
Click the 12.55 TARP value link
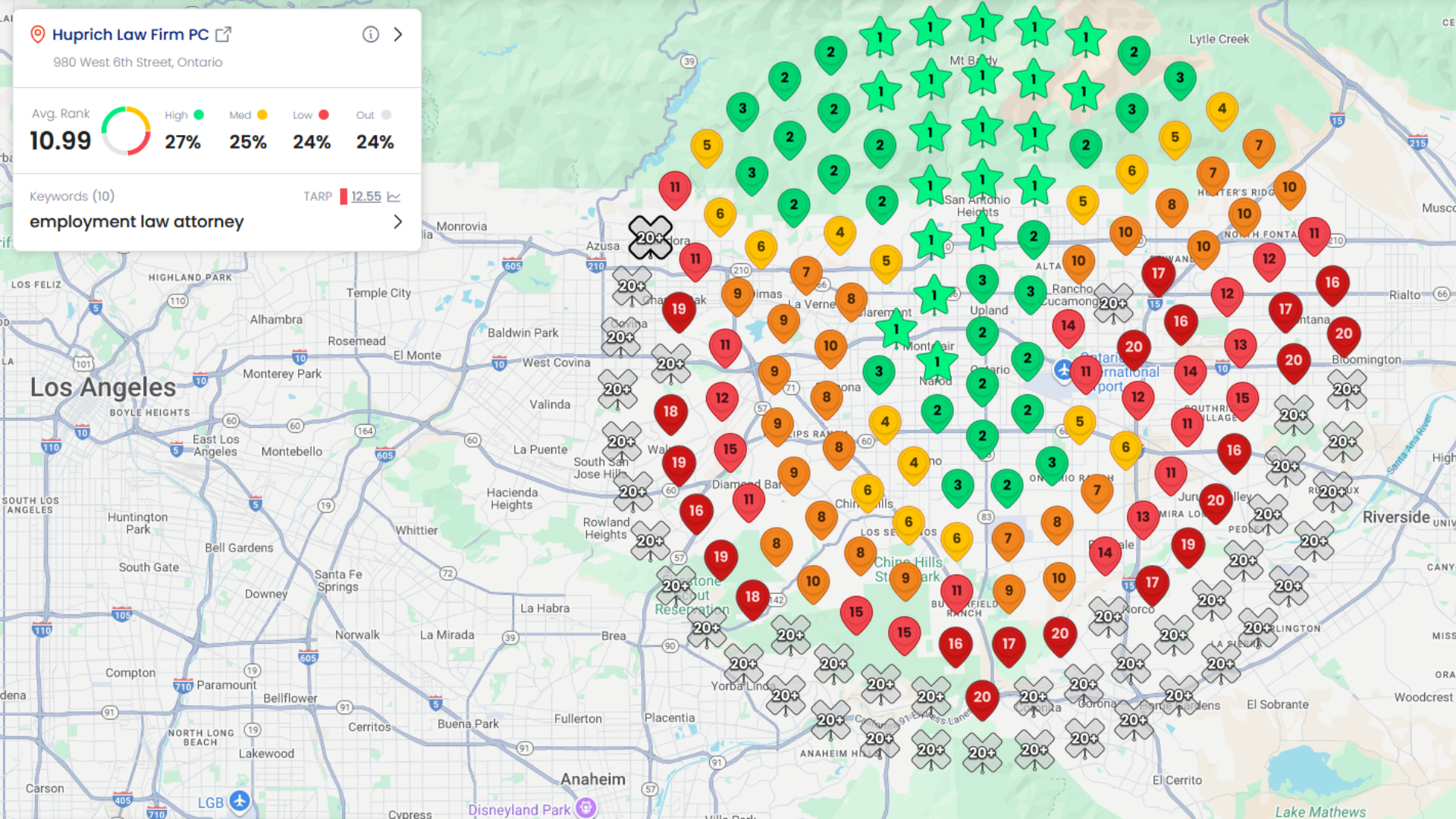coord(366,196)
